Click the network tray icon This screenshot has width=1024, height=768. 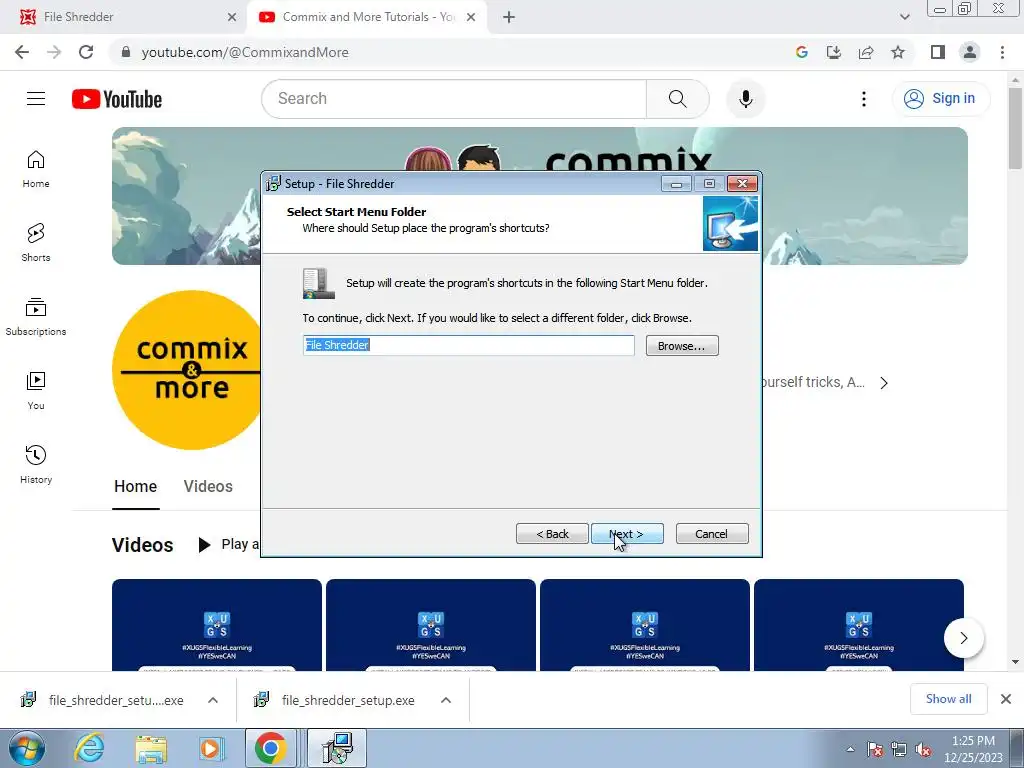pyautogui.click(x=899, y=749)
